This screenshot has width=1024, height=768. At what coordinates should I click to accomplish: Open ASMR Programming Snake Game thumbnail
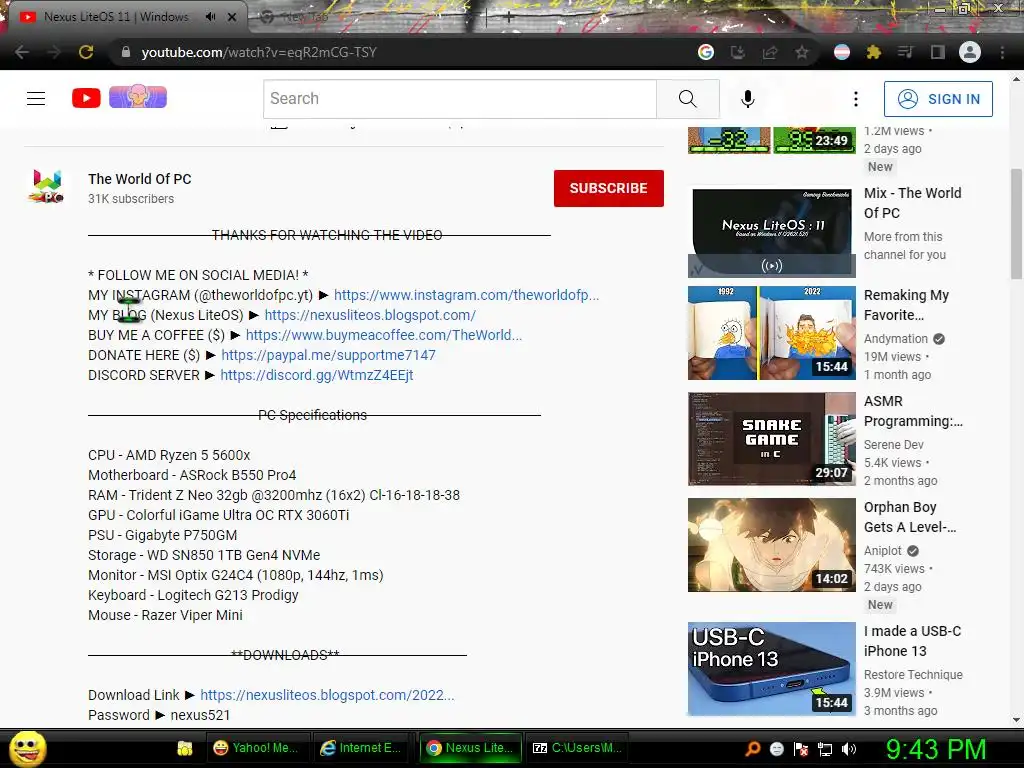click(x=772, y=439)
